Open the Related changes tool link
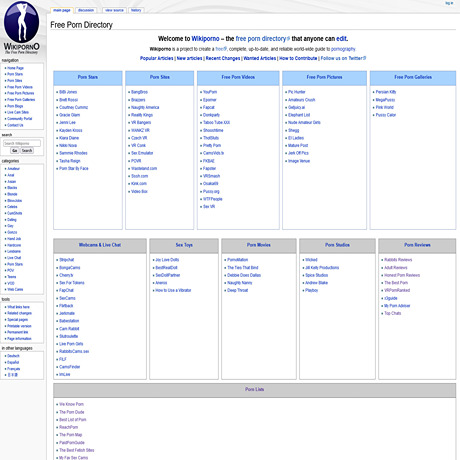The image size is (460, 460). pyautogui.click(x=19, y=313)
